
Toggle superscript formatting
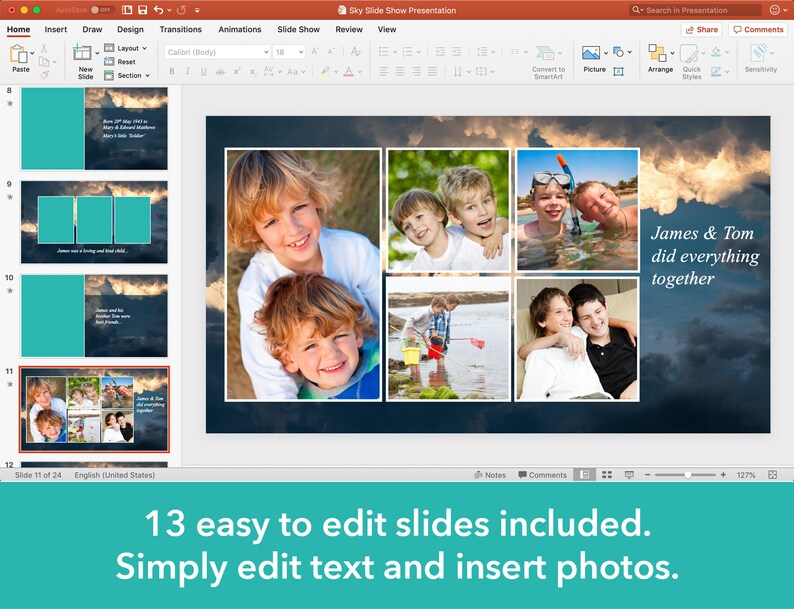pyautogui.click(x=236, y=72)
